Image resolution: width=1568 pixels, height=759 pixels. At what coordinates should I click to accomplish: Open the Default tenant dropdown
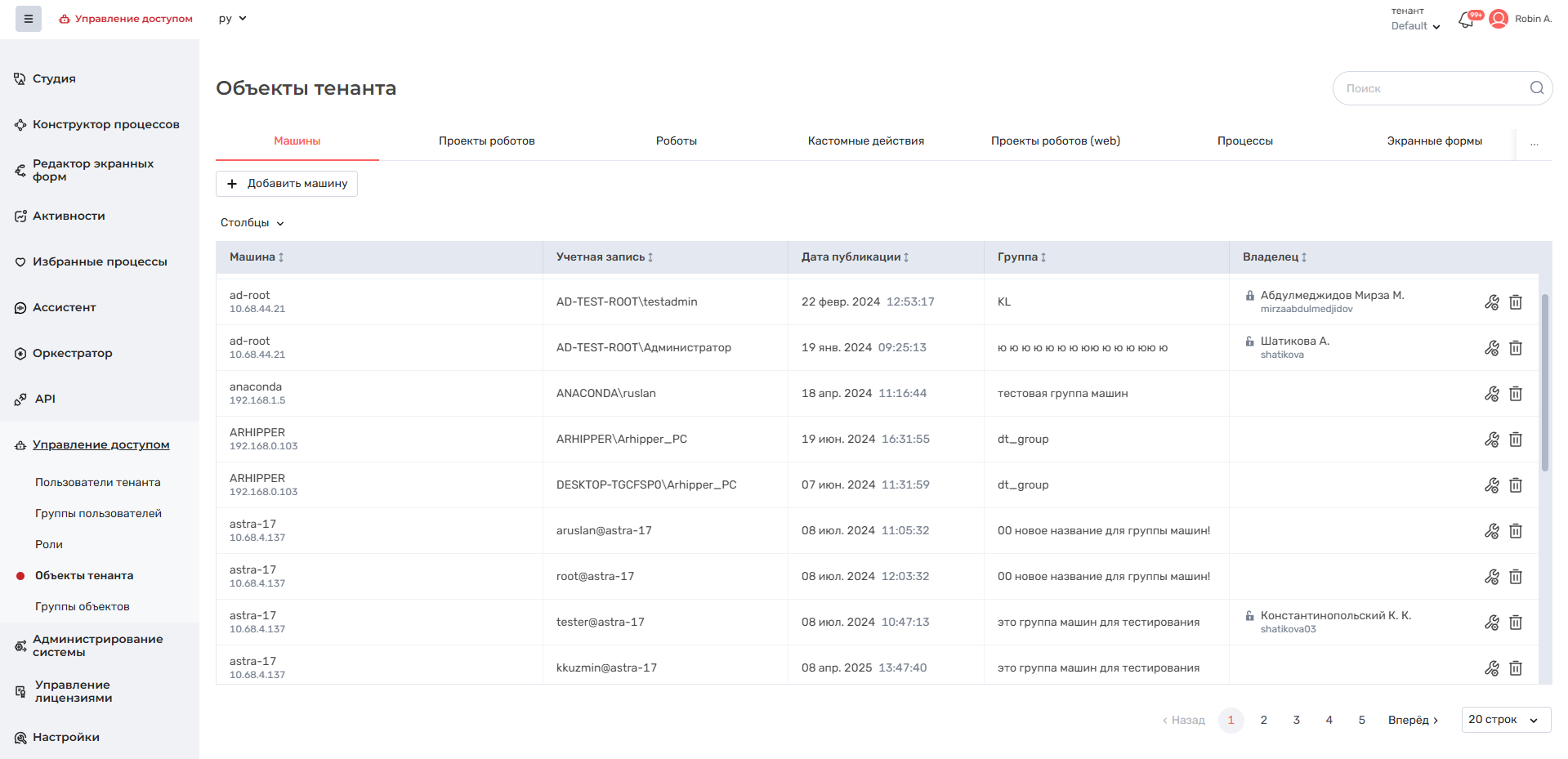click(1415, 26)
